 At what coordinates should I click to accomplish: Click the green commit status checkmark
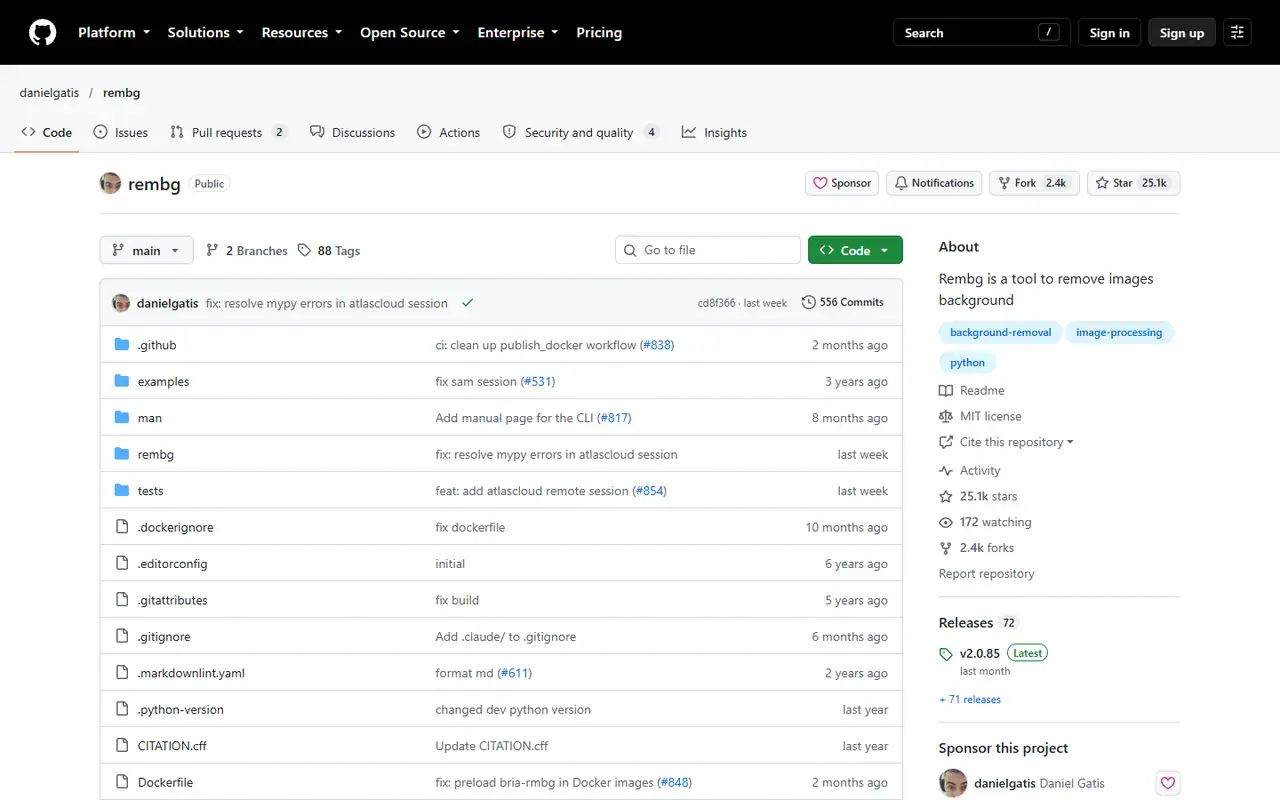(x=467, y=303)
